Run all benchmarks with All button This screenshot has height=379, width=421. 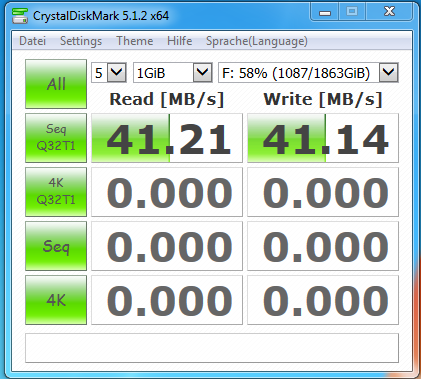(56, 84)
